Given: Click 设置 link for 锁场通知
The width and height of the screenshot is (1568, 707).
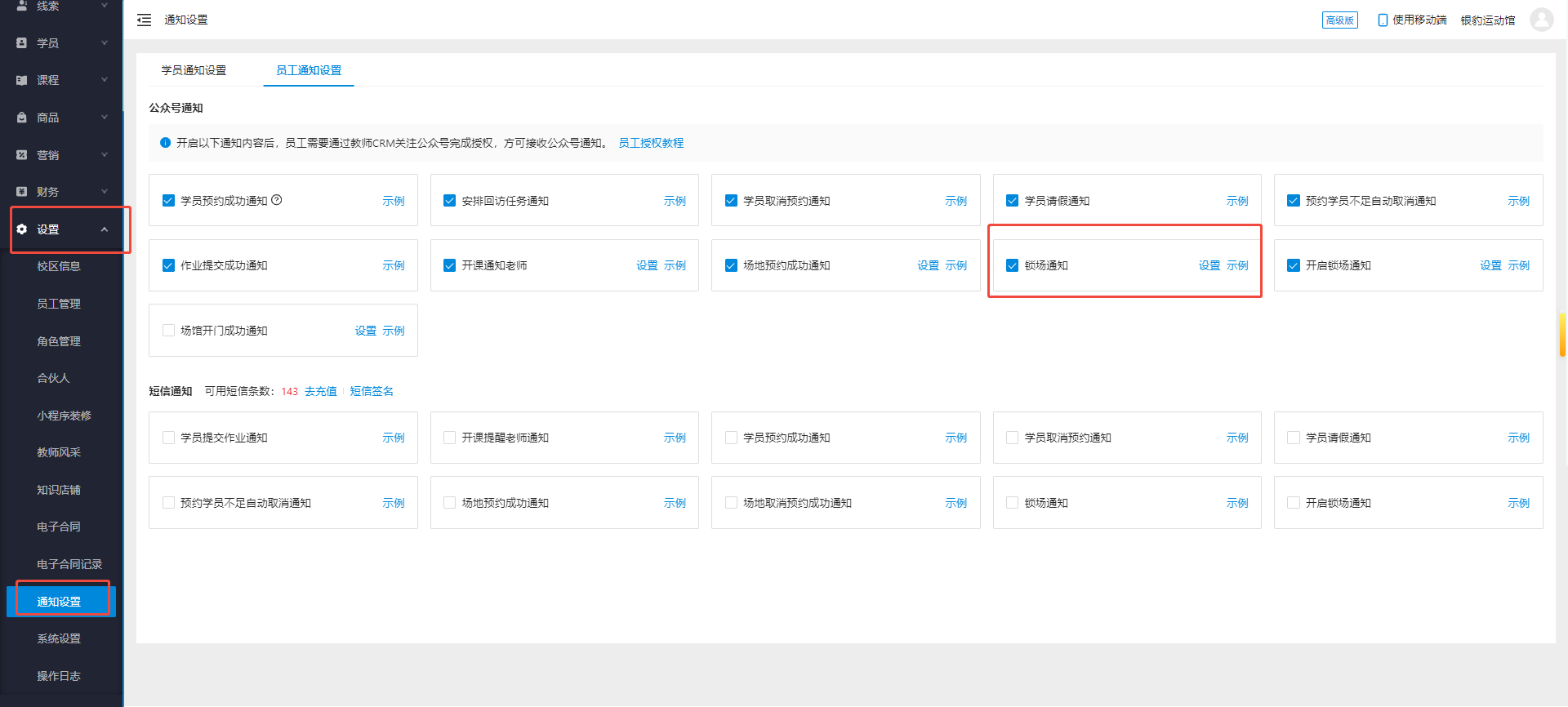Looking at the screenshot, I should (x=1209, y=265).
